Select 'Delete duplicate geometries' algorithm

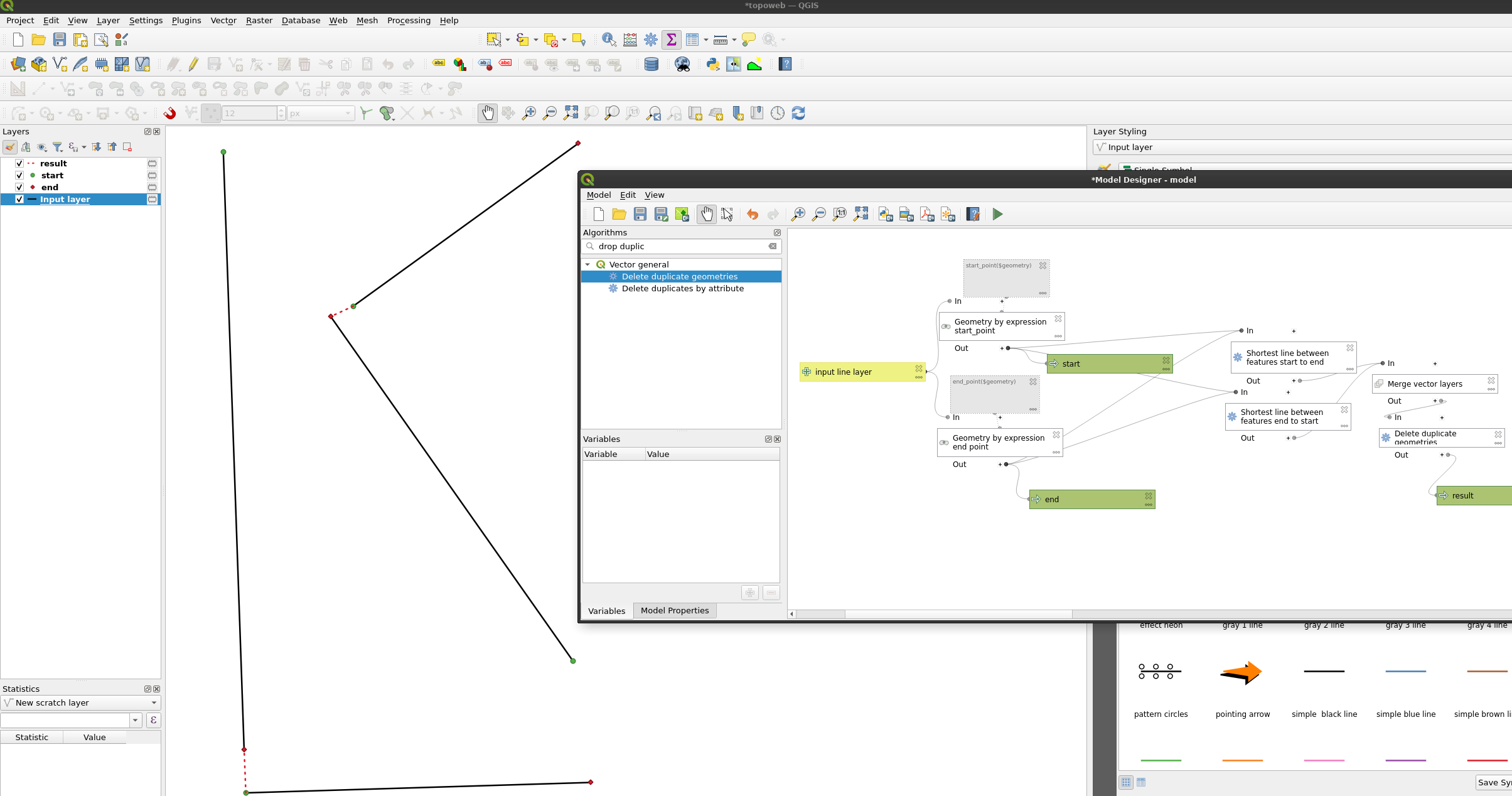pos(679,276)
